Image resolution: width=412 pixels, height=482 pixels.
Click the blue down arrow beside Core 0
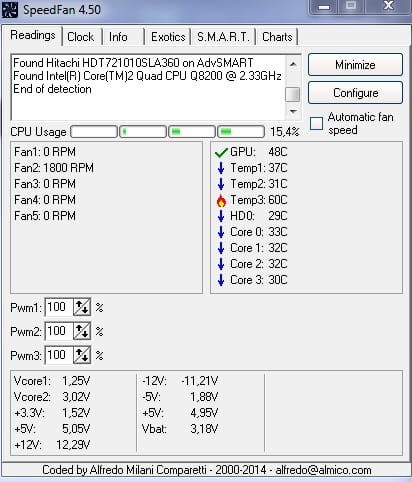(x=221, y=232)
